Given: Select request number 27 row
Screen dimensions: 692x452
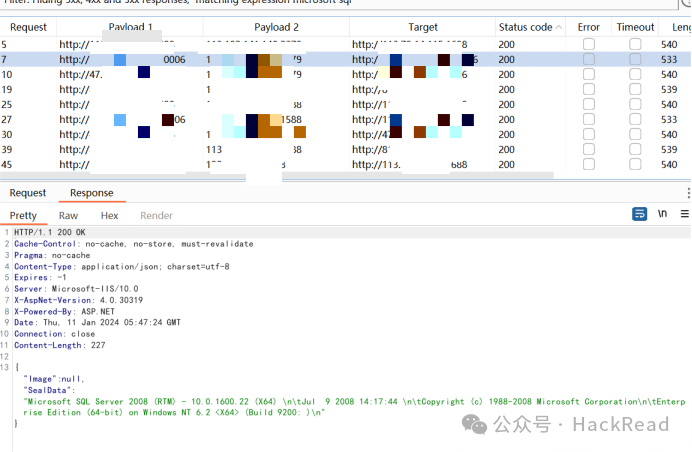Looking at the screenshot, I should click(346, 119).
